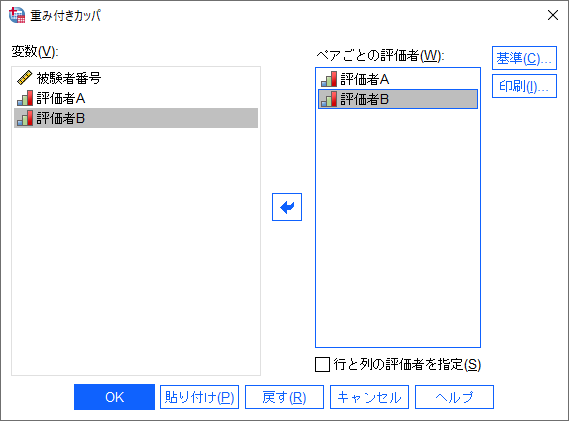Click the ruler icon beside 被験者番号
This screenshot has width=569, height=421.
[24, 78]
